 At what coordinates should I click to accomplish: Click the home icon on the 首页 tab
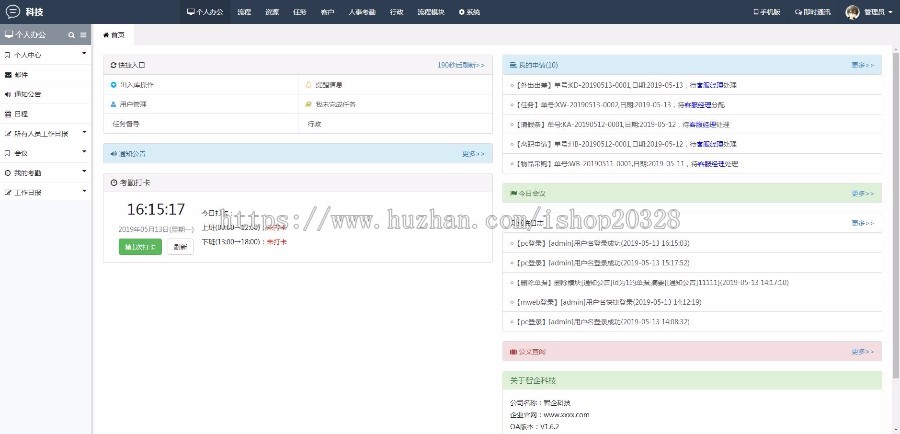106,35
